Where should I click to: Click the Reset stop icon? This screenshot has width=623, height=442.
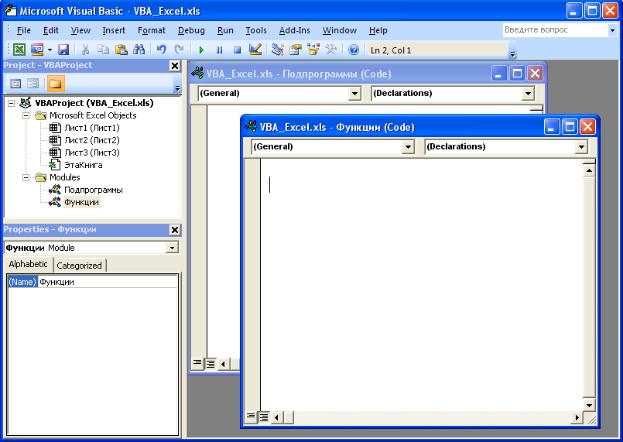(237, 50)
